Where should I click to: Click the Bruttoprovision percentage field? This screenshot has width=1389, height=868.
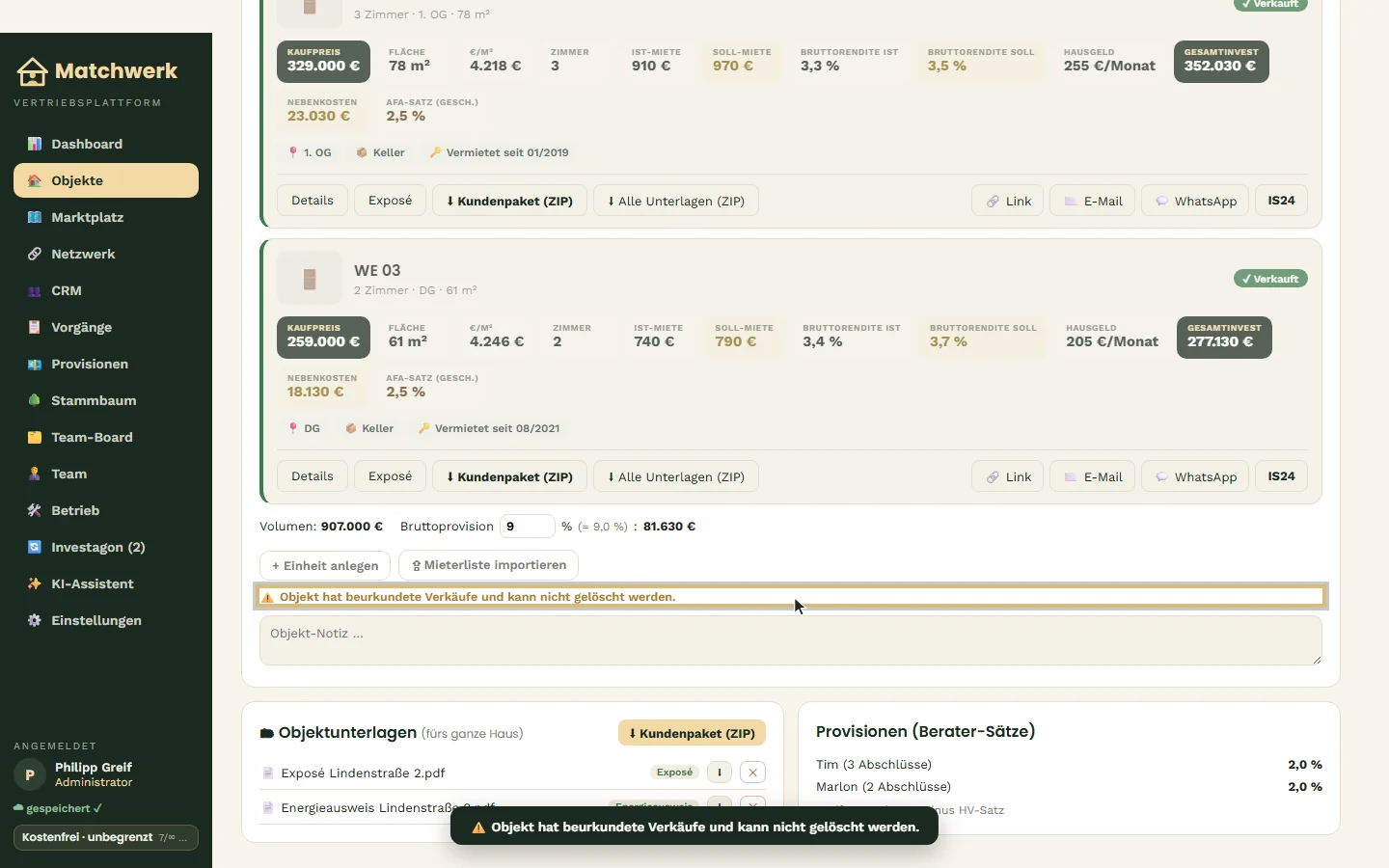point(527,527)
